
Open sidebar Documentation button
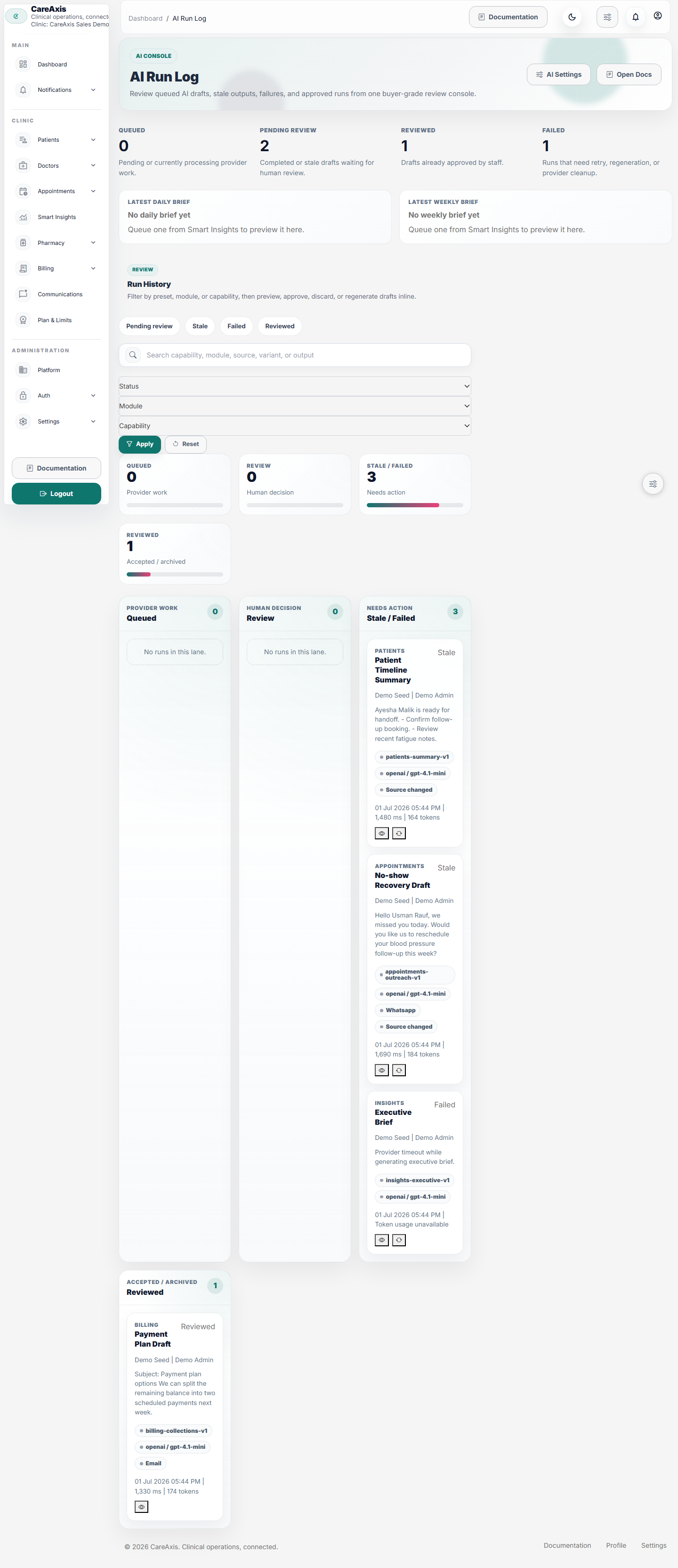[56, 468]
